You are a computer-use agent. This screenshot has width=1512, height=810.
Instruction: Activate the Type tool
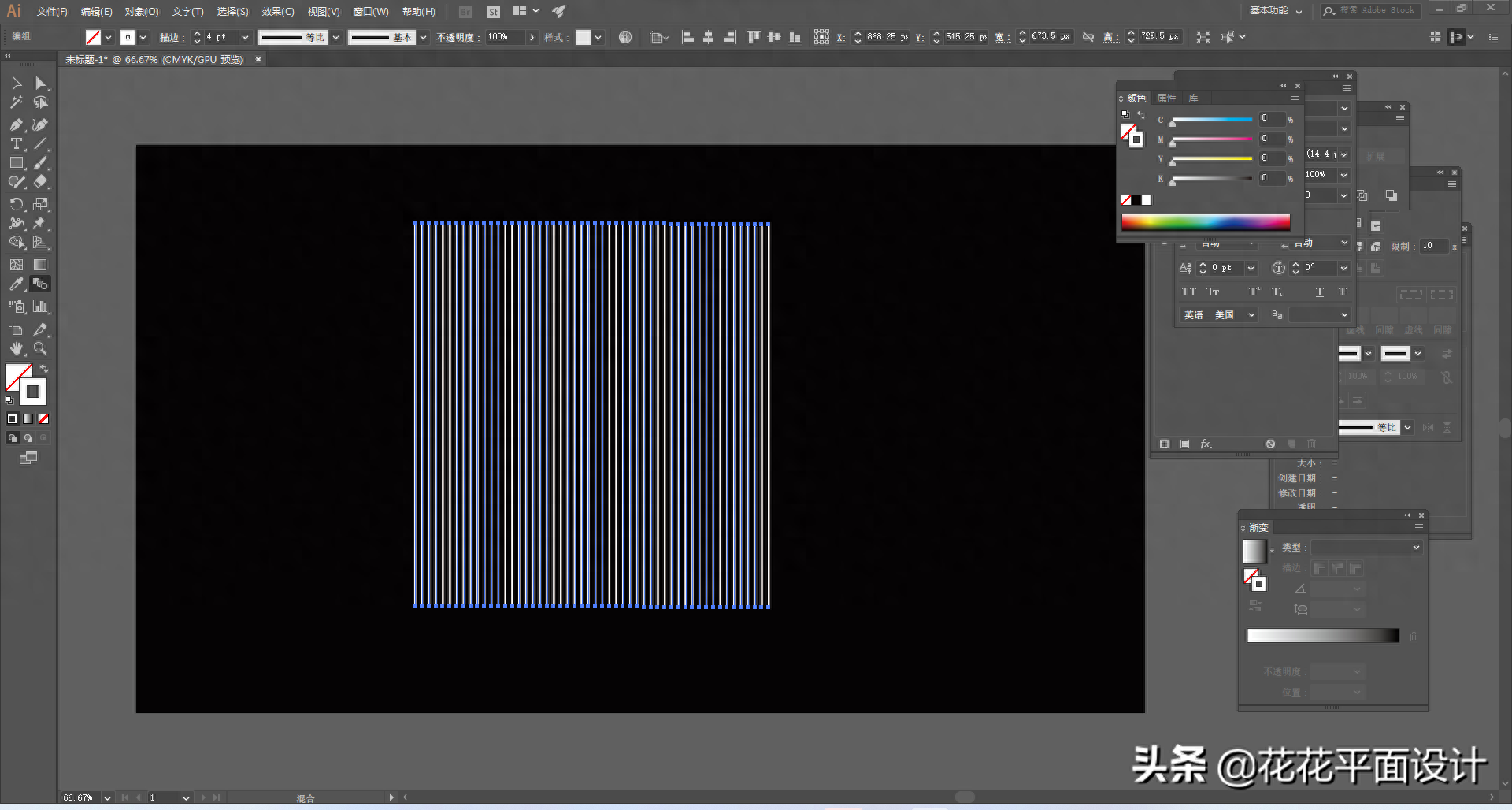(16, 144)
